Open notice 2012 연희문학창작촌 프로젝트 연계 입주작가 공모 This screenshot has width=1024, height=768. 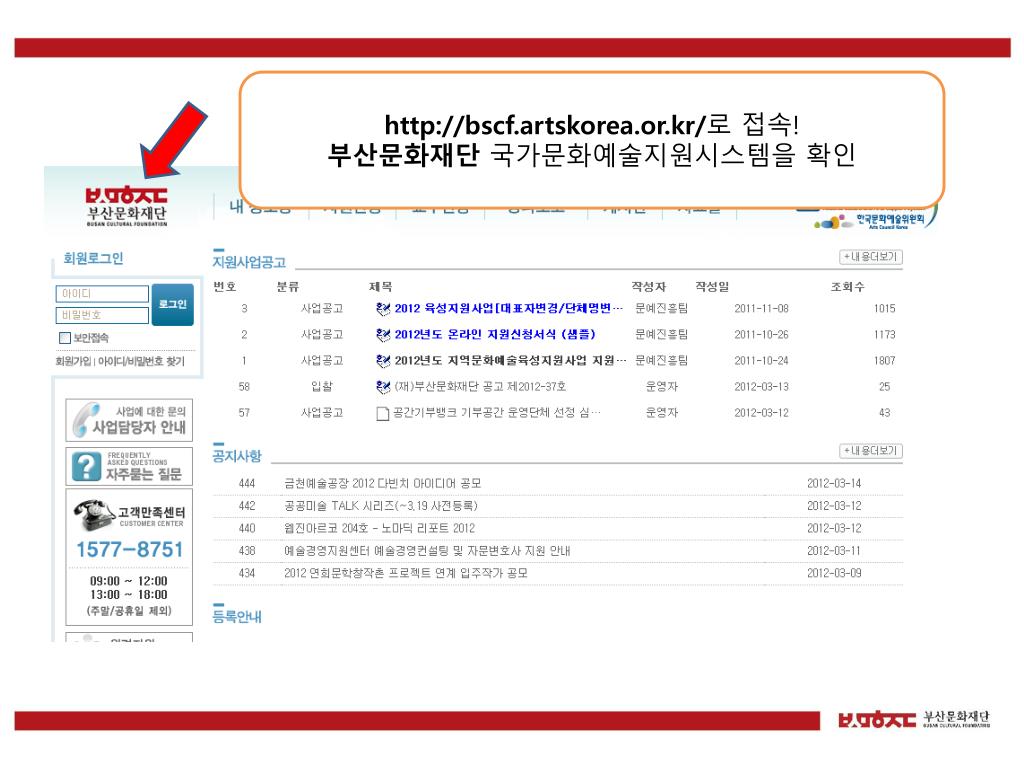tap(406, 573)
